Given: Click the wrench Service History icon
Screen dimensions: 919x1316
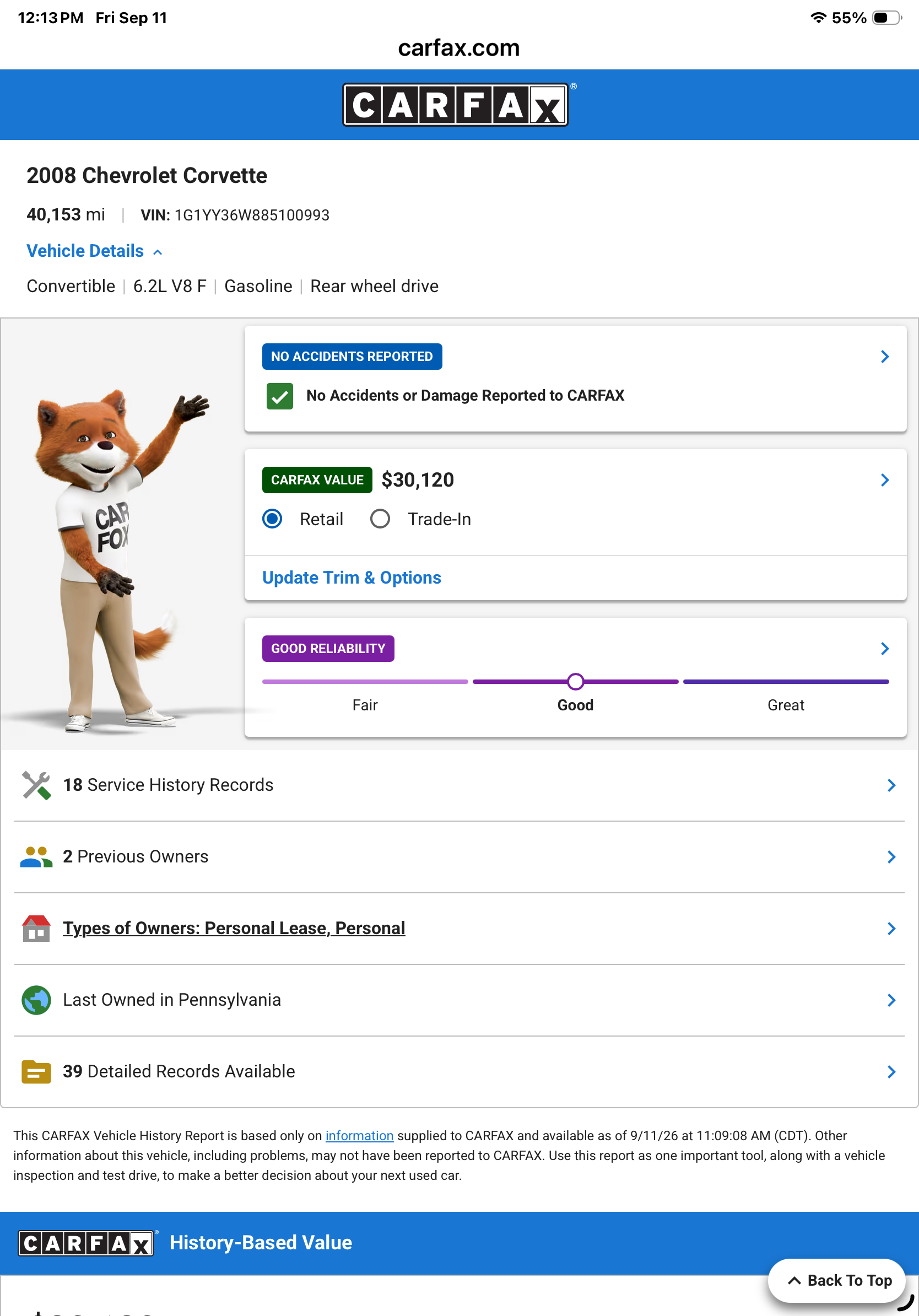Looking at the screenshot, I should (x=36, y=785).
